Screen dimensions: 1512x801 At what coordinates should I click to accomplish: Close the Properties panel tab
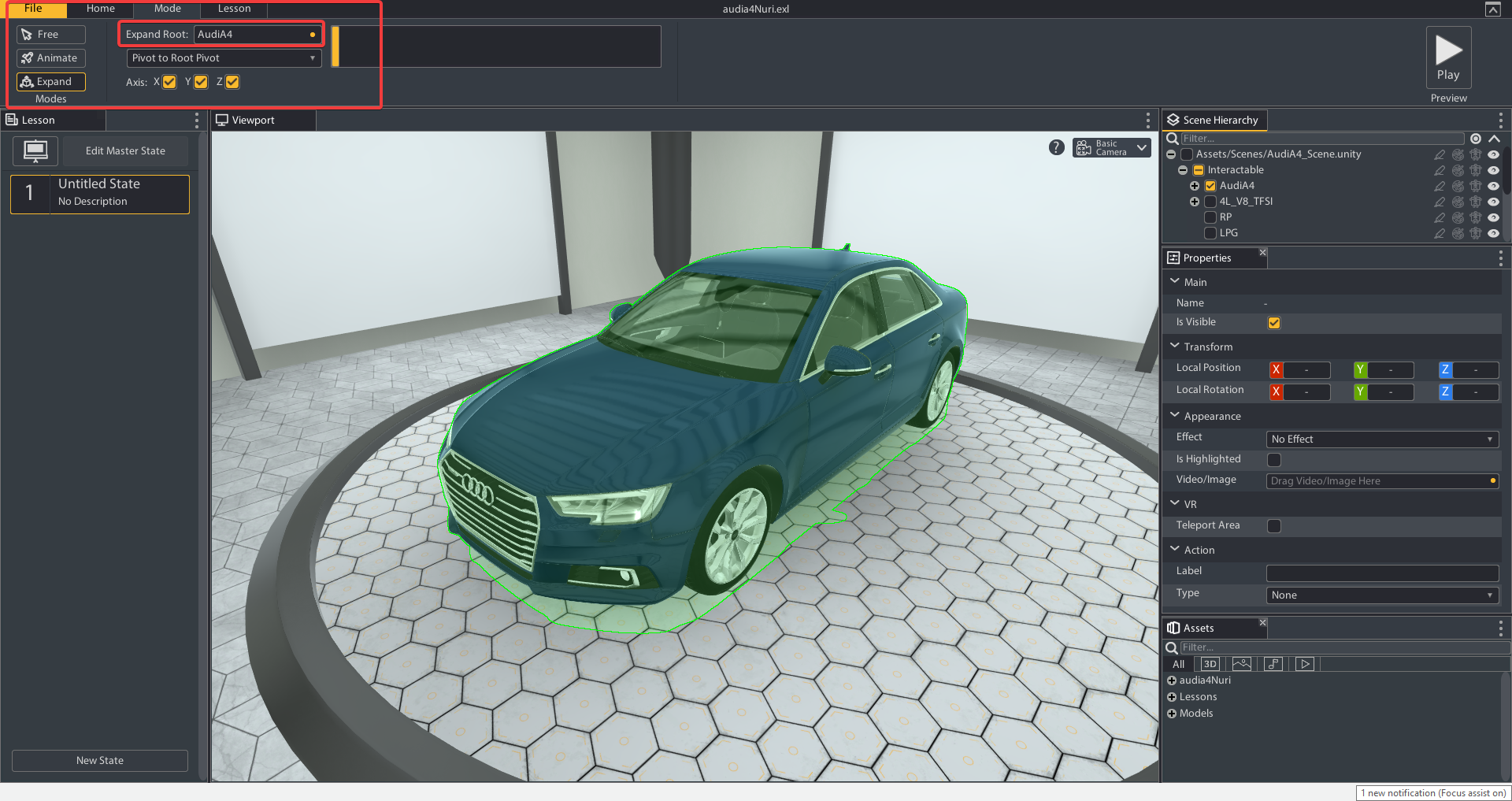(1262, 253)
